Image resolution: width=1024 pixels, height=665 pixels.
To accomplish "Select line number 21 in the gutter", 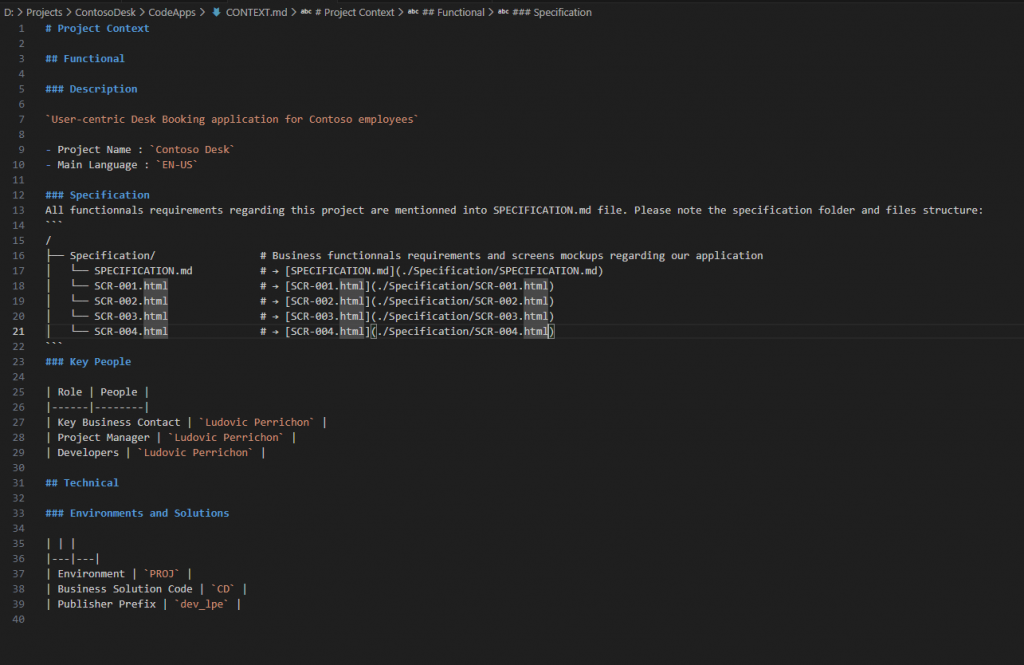I will tap(22, 331).
